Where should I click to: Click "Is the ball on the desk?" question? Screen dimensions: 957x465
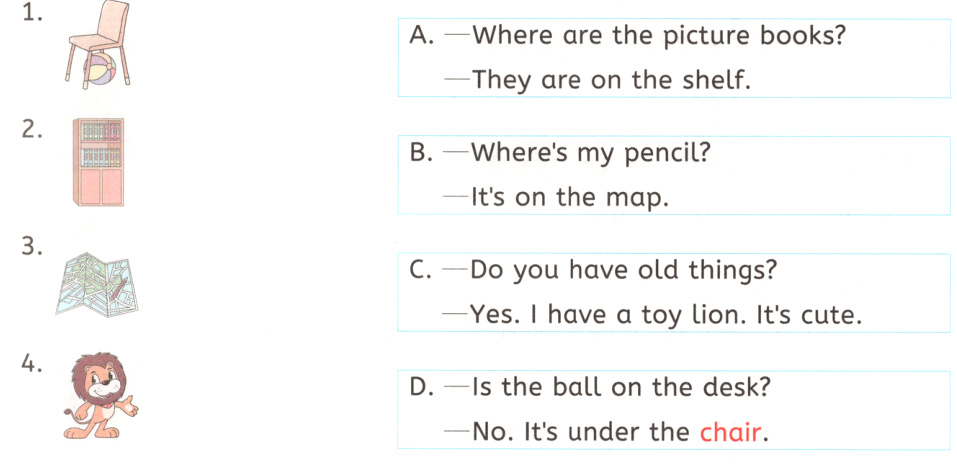(620, 388)
